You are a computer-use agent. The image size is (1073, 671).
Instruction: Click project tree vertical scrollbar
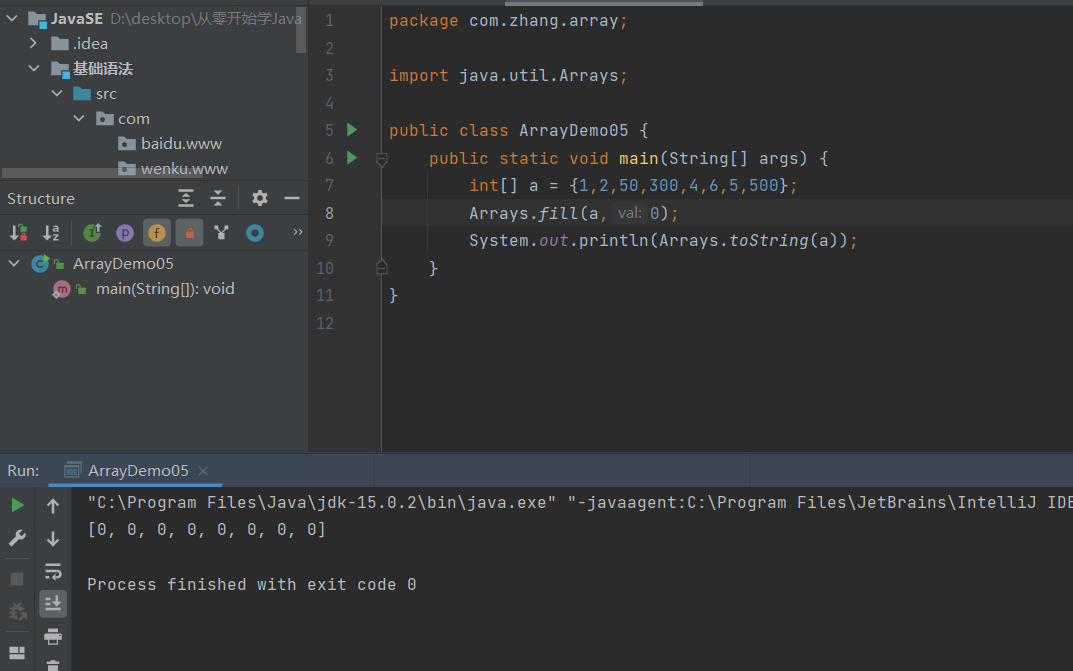(x=301, y=31)
